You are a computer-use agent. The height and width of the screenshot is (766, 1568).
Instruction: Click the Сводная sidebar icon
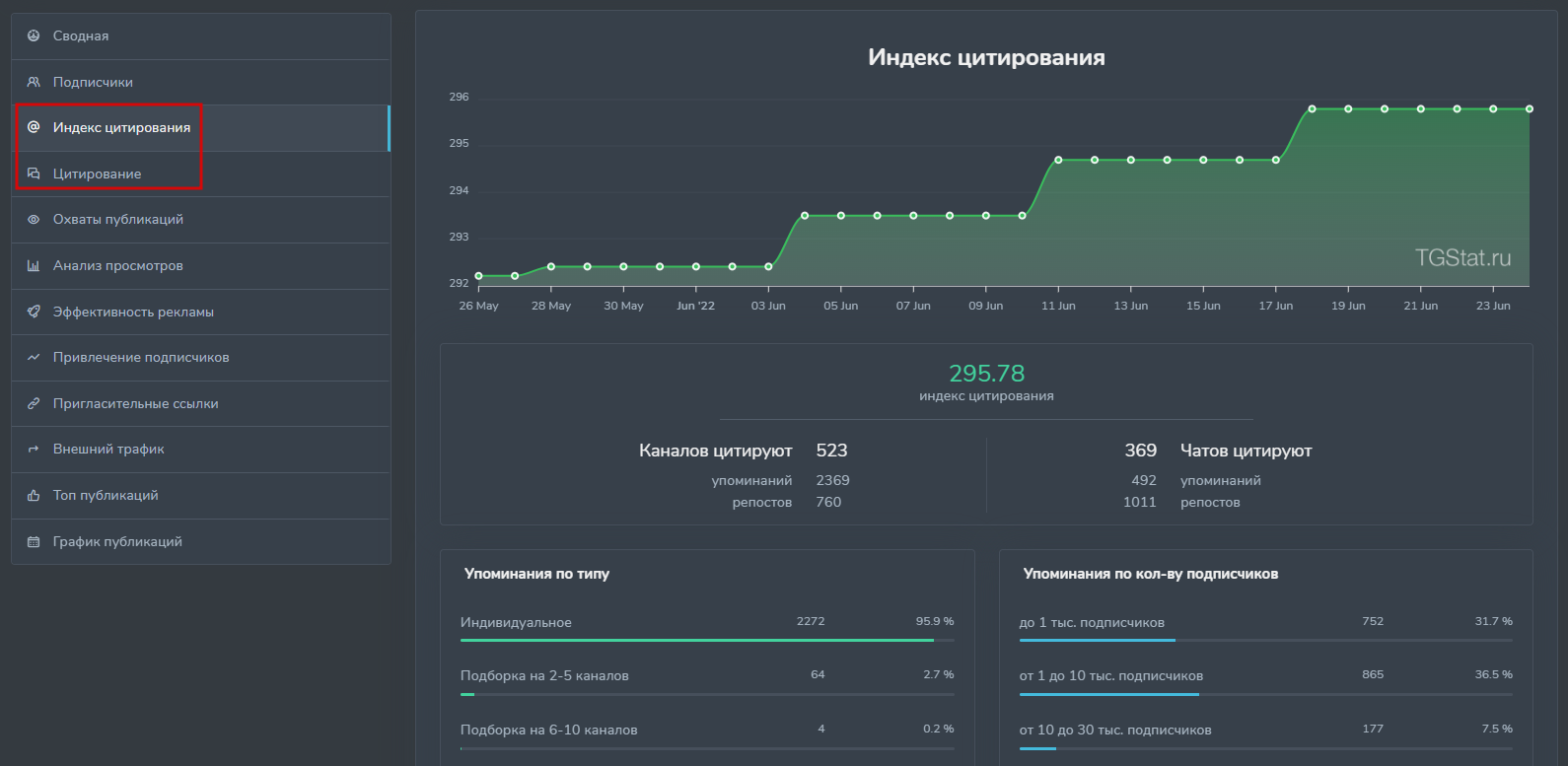34,35
